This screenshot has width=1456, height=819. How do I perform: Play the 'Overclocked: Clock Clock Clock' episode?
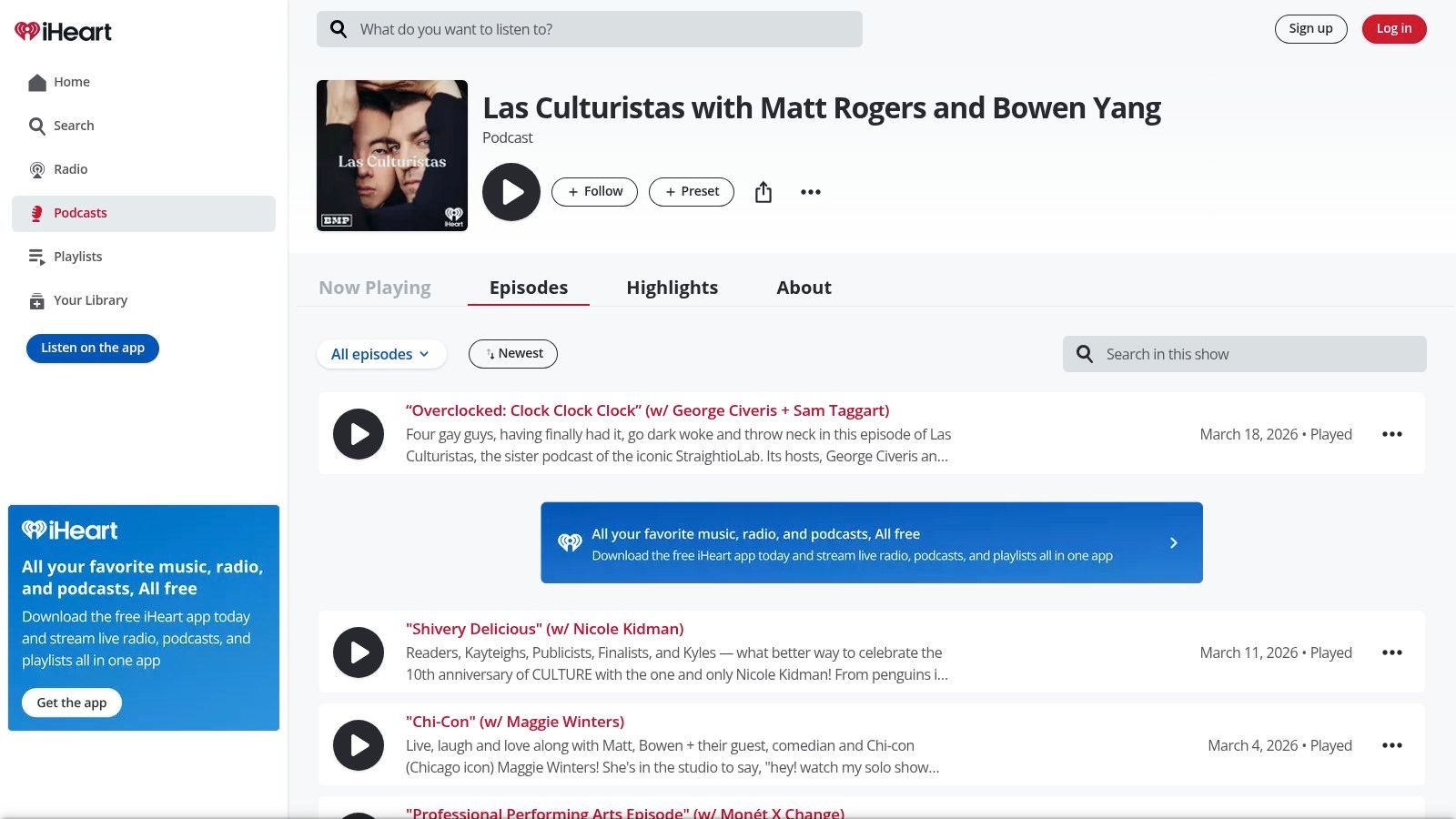click(359, 434)
